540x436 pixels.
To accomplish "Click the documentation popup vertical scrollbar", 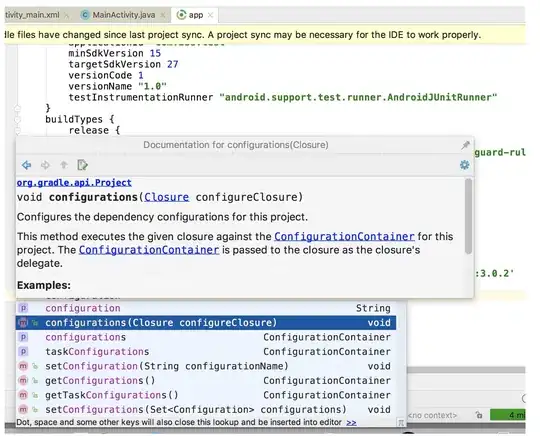I will click(x=468, y=216).
